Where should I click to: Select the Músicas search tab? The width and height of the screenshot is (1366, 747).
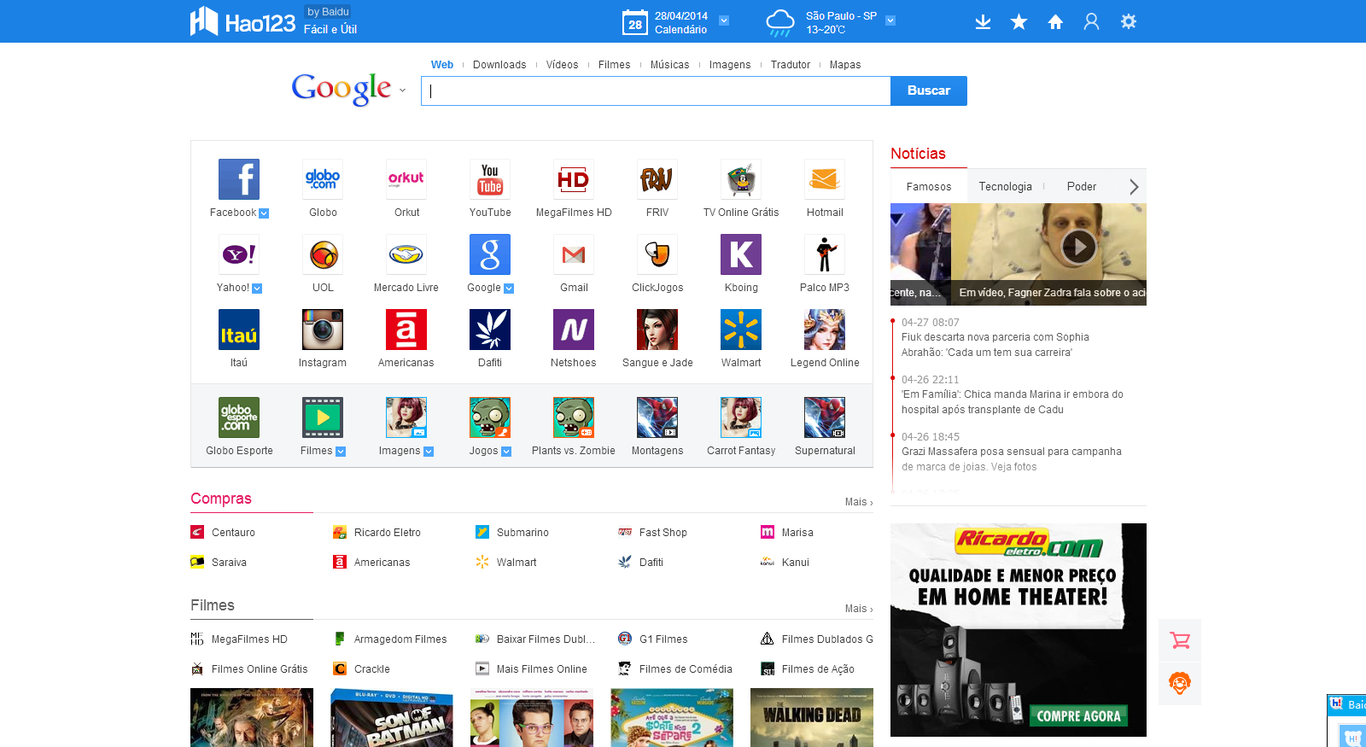pos(670,64)
